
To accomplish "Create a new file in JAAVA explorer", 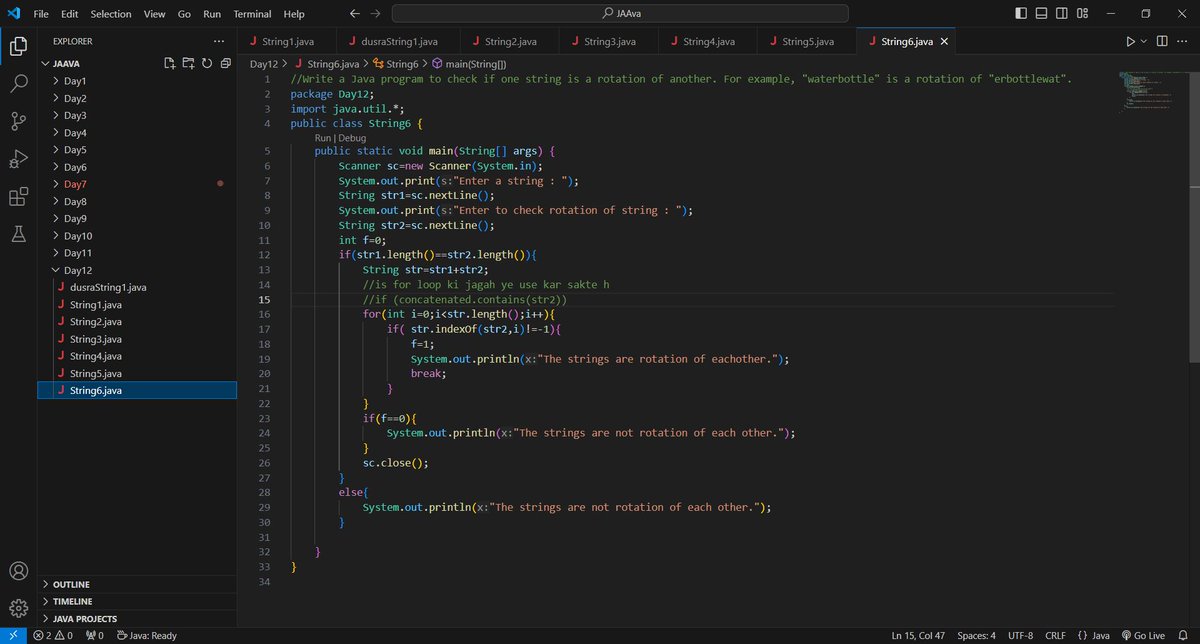I will point(171,63).
